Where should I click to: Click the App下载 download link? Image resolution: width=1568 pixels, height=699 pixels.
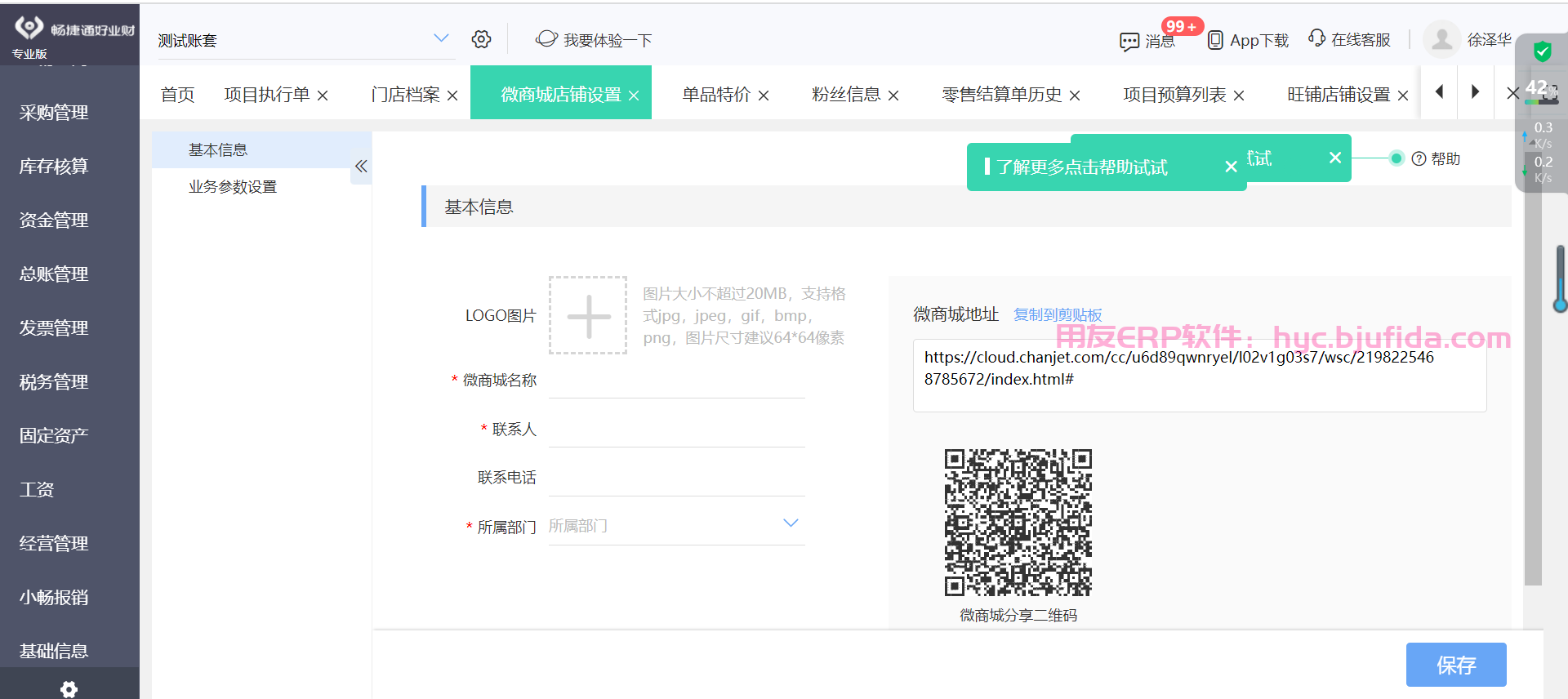coord(1248,40)
